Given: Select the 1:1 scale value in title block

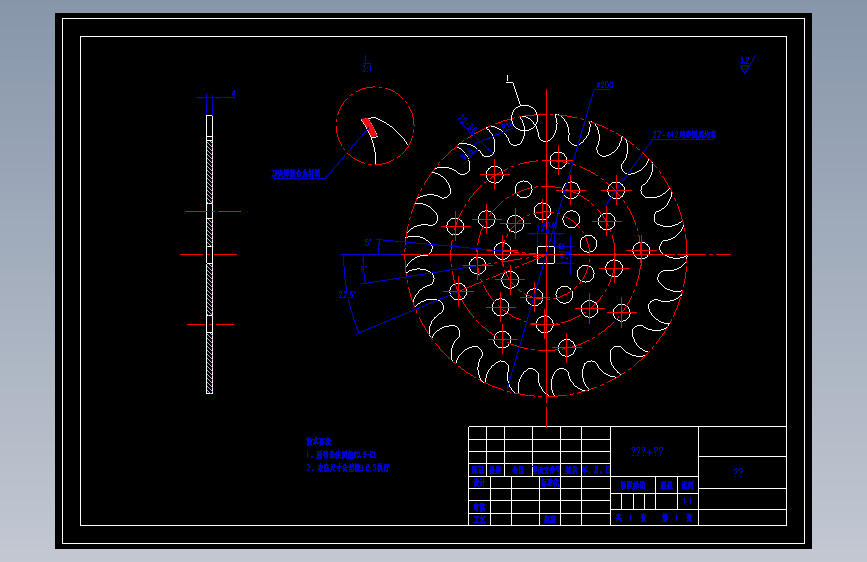Looking at the screenshot, I should click(687, 502).
